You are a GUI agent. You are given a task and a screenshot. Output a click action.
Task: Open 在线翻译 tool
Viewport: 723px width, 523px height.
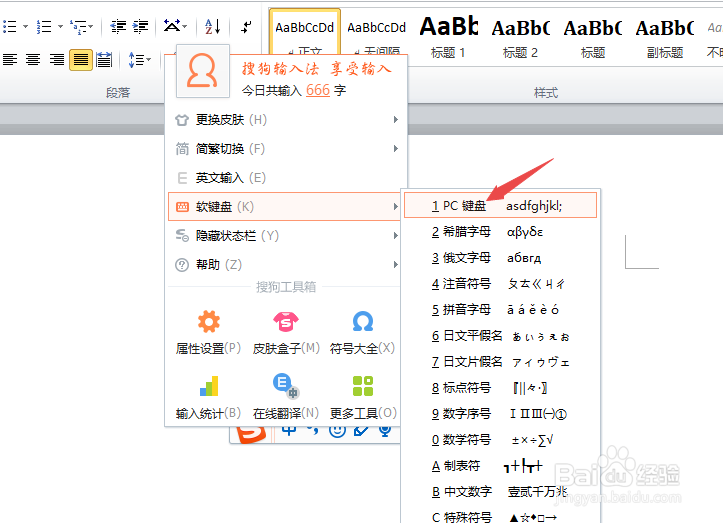click(x=286, y=397)
